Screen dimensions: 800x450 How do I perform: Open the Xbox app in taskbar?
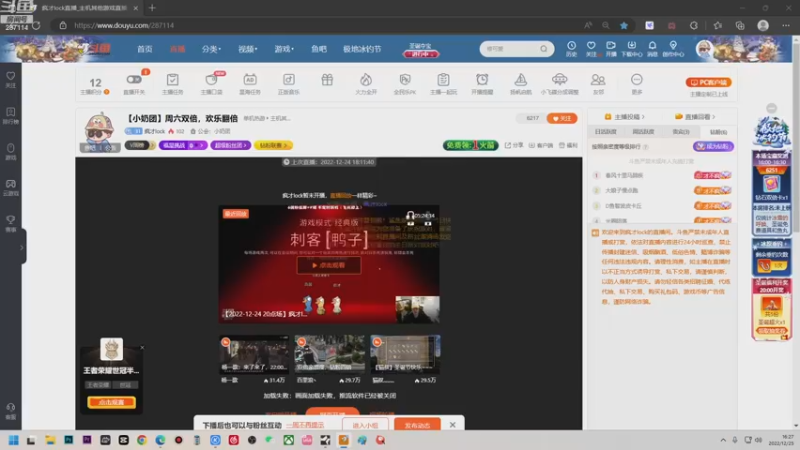point(289,440)
